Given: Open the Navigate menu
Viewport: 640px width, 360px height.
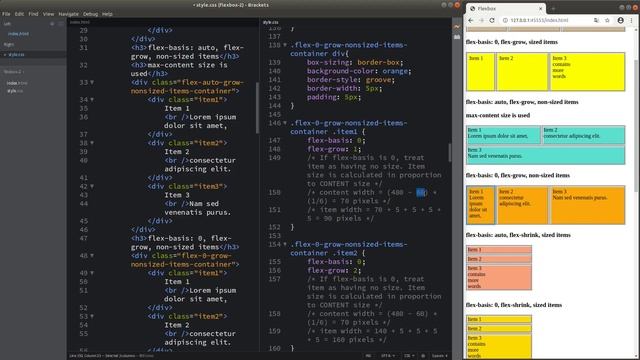Looking at the screenshot, I should (x=69, y=14).
